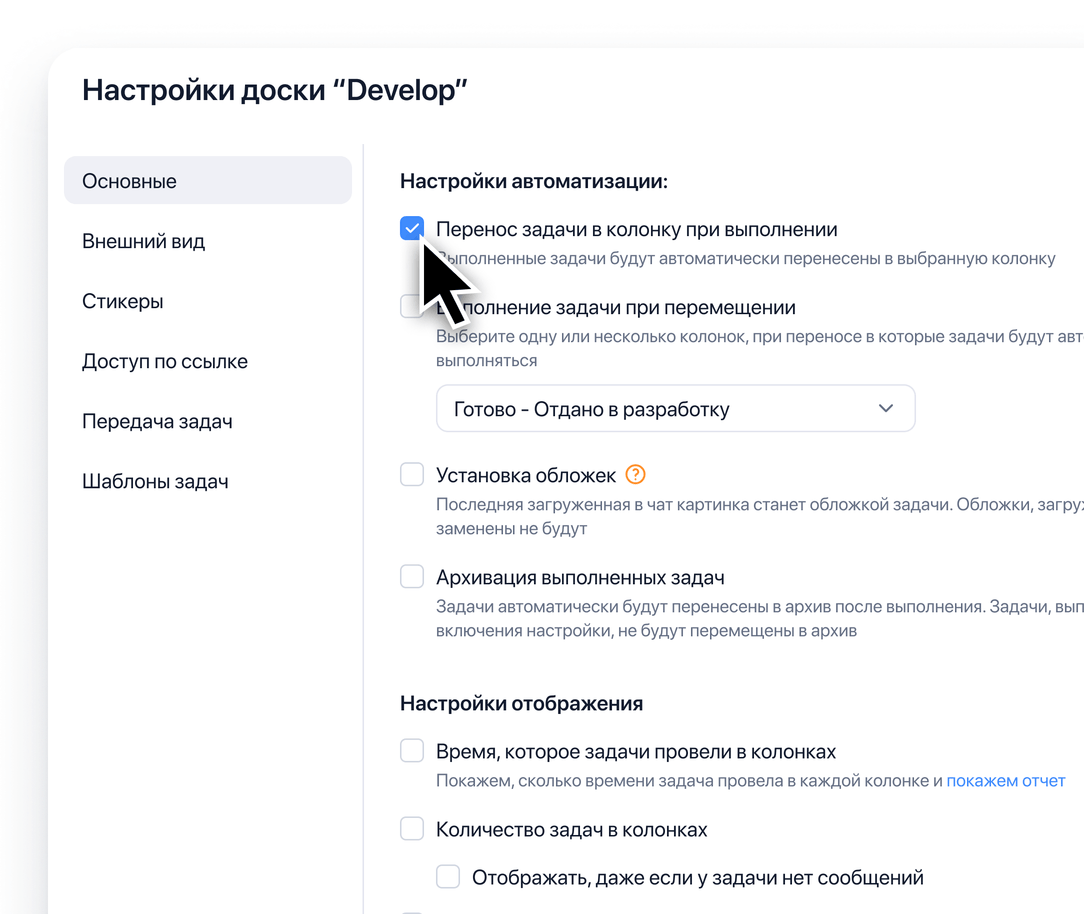Image resolution: width=1084 pixels, height=914 pixels.
Task: Enable Архивация выполненных задач
Action: [412, 576]
